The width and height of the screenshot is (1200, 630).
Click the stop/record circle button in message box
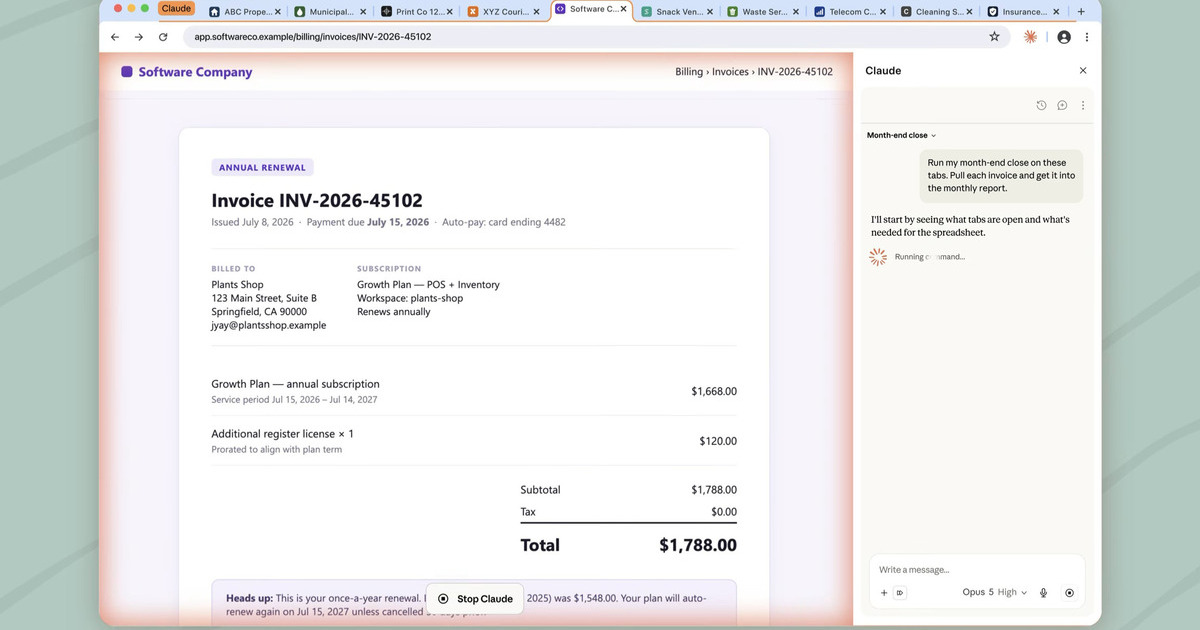tap(1069, 593)
